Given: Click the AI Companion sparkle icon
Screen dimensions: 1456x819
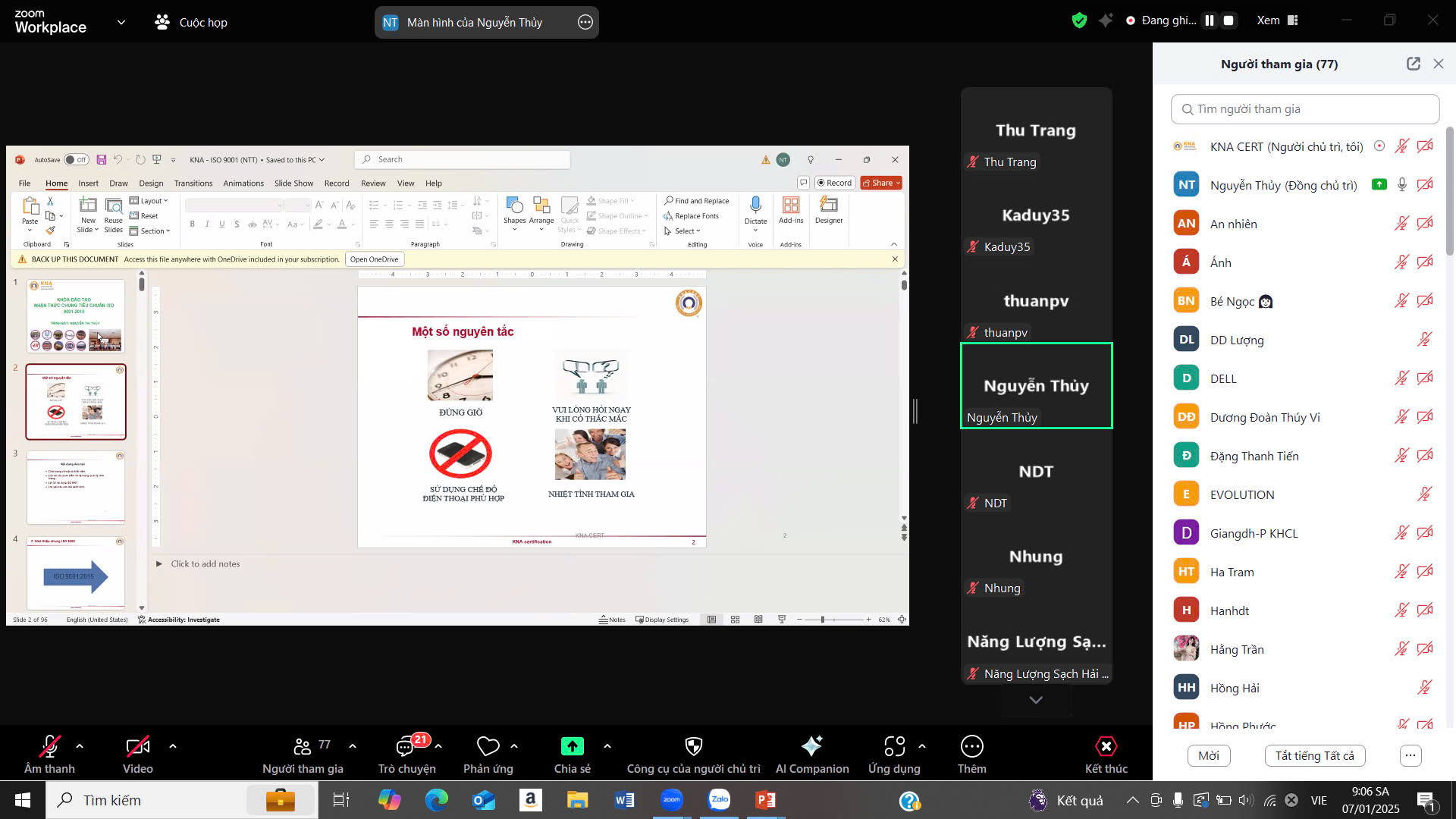Looking at the screenshot, I should (811, 746).
